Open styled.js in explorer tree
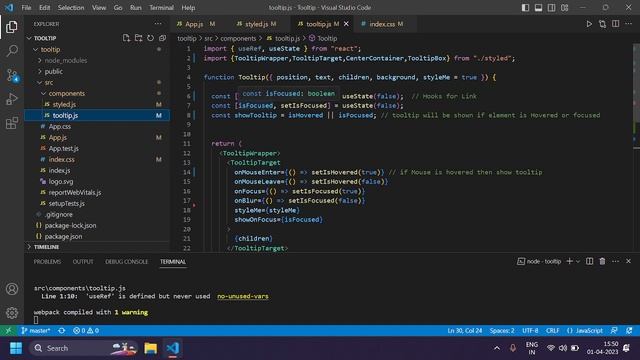The height and width of the screenshot is (360, 640). click(64, 104)
